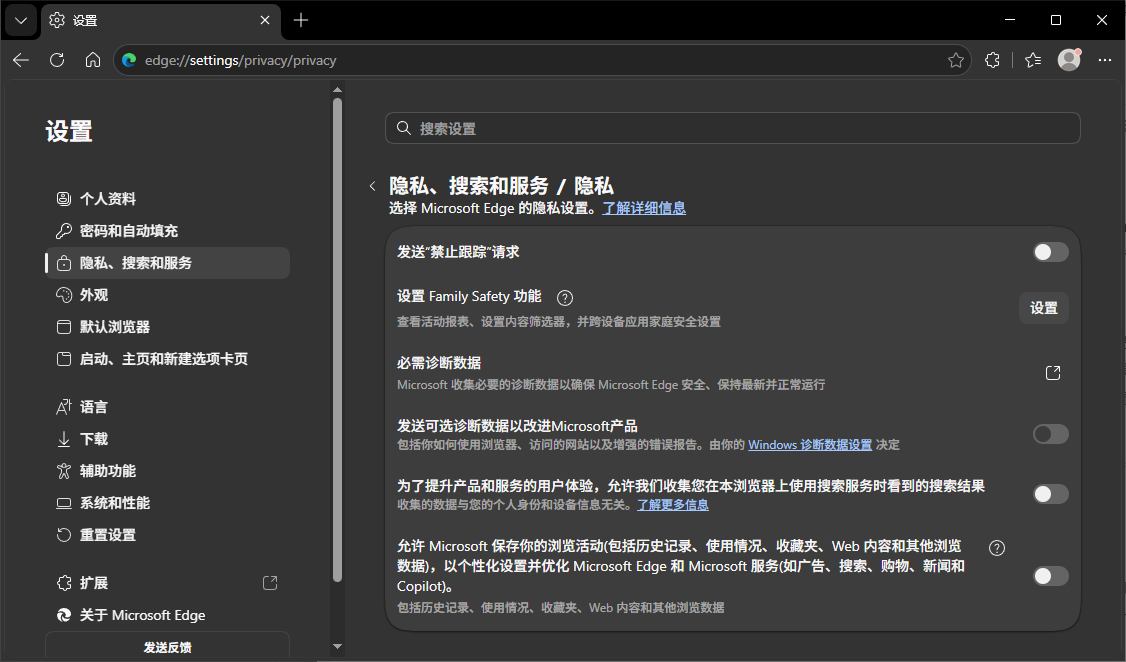Reload the page with the refresh icon
Image resolution: width=1126 pixels, height=662 pixels.
point(57,60)
